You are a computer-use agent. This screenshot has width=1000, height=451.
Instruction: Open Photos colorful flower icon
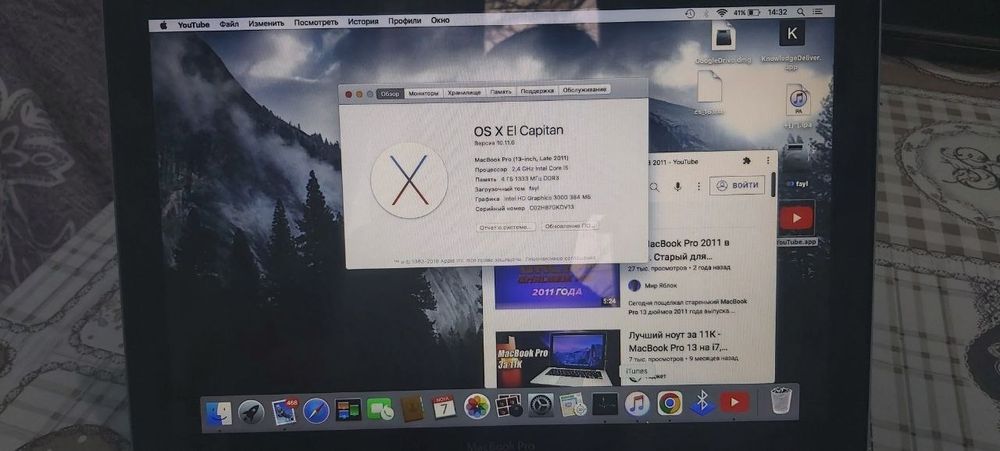[476, 406]
